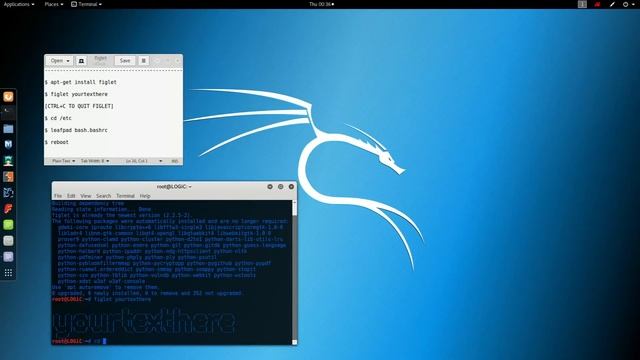Click the workspace indicator in top panel
The height and width of the screenshot is (360, 640).
click(582, 4)
